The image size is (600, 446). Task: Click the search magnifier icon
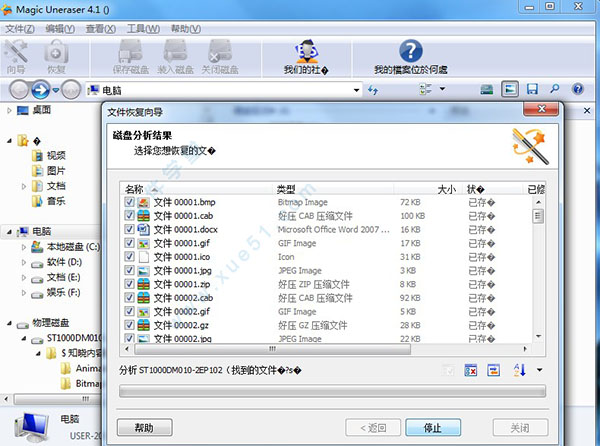pyautogui.click(x=554, y=89)
